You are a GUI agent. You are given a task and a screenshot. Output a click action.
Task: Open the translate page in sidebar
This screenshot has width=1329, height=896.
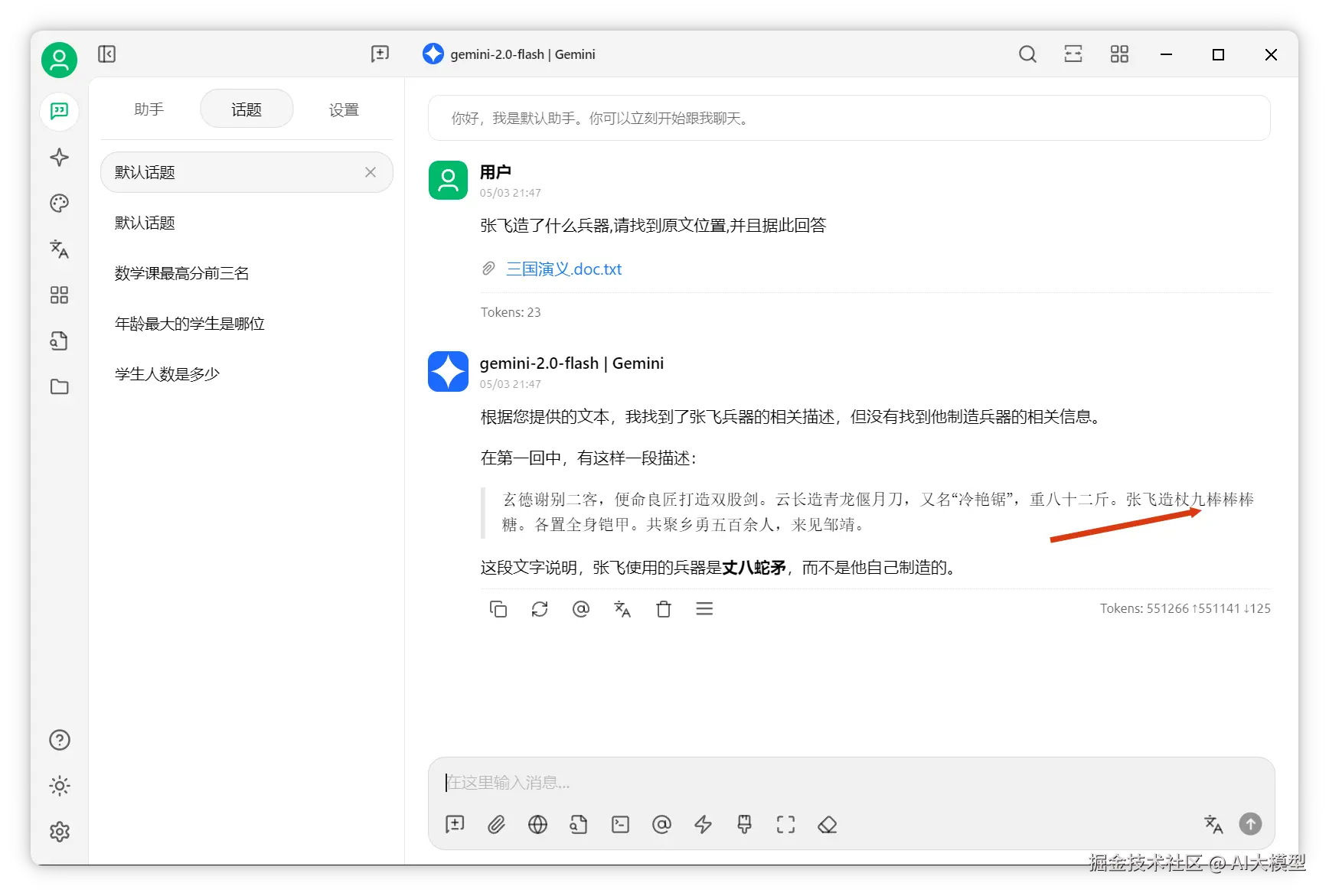pos(59,249)
